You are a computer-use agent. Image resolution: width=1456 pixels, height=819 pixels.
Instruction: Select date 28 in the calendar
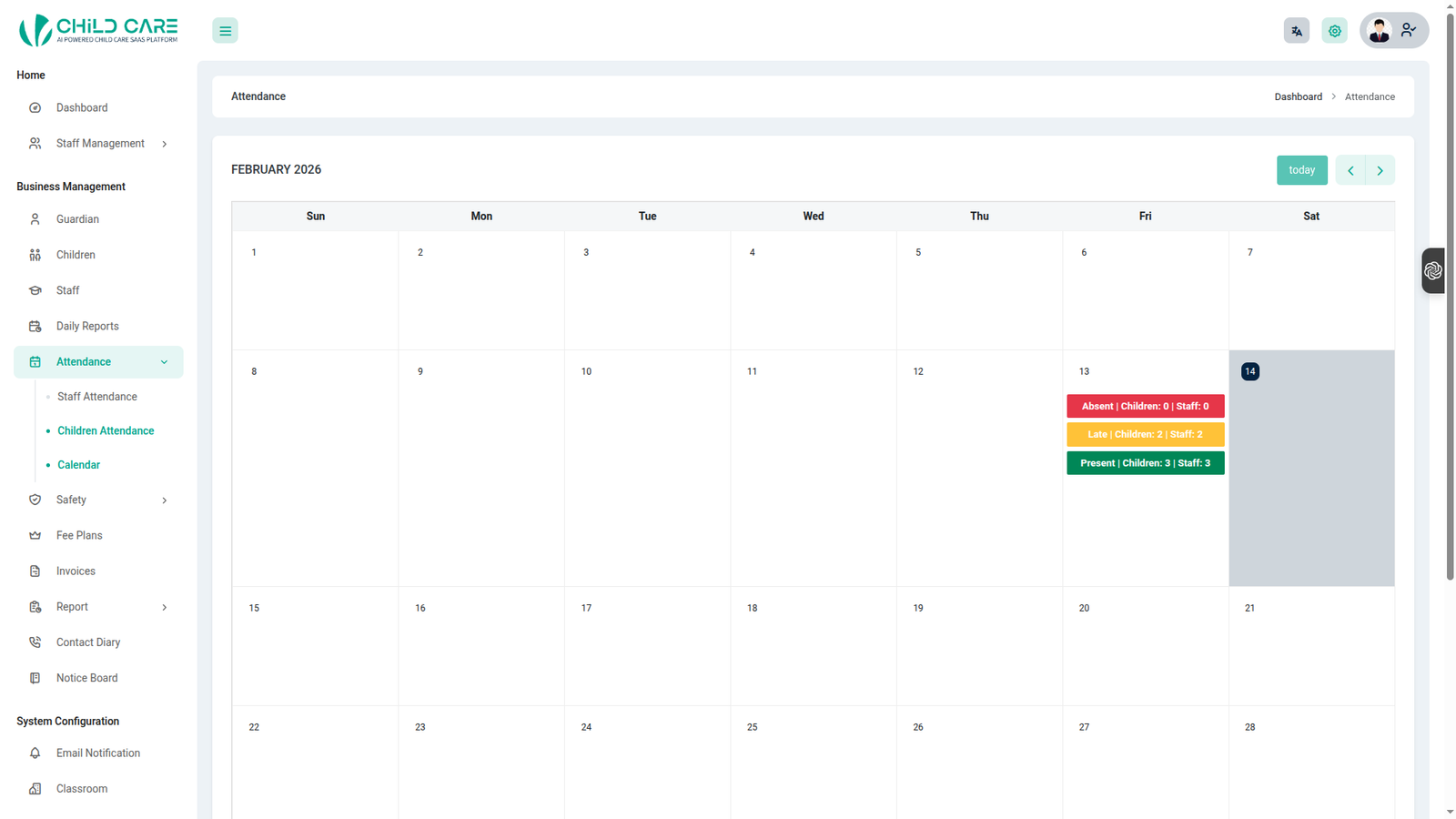pyautogui.click(x=1250, y=727)
